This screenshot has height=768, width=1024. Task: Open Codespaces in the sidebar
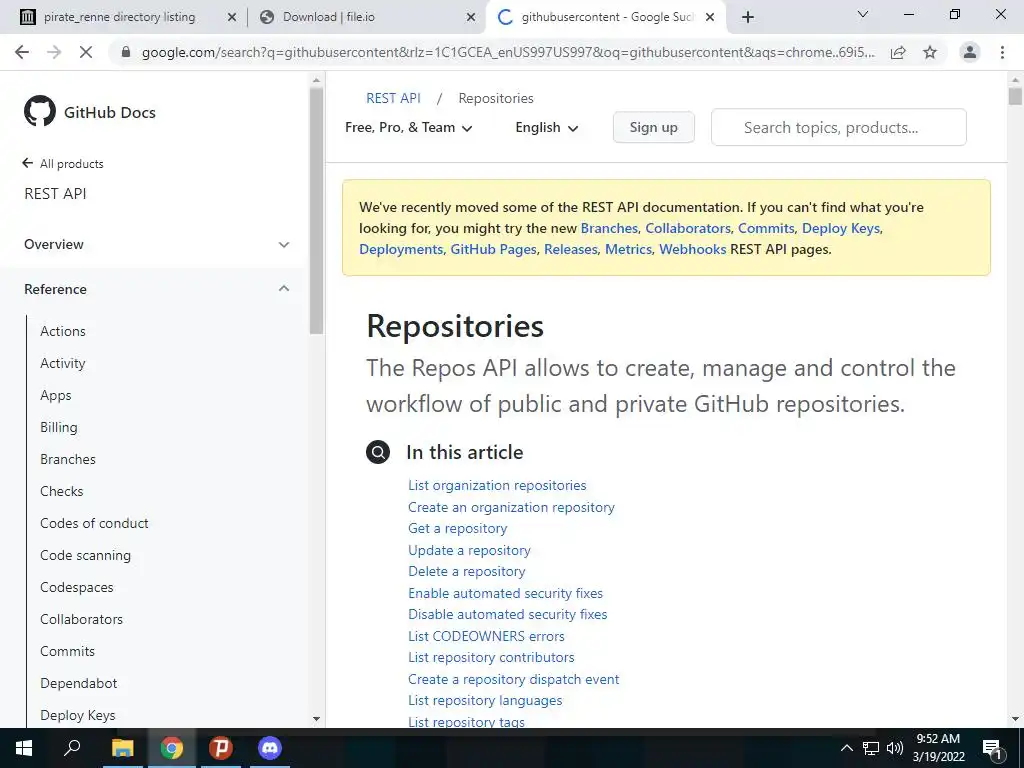(76, 587)
